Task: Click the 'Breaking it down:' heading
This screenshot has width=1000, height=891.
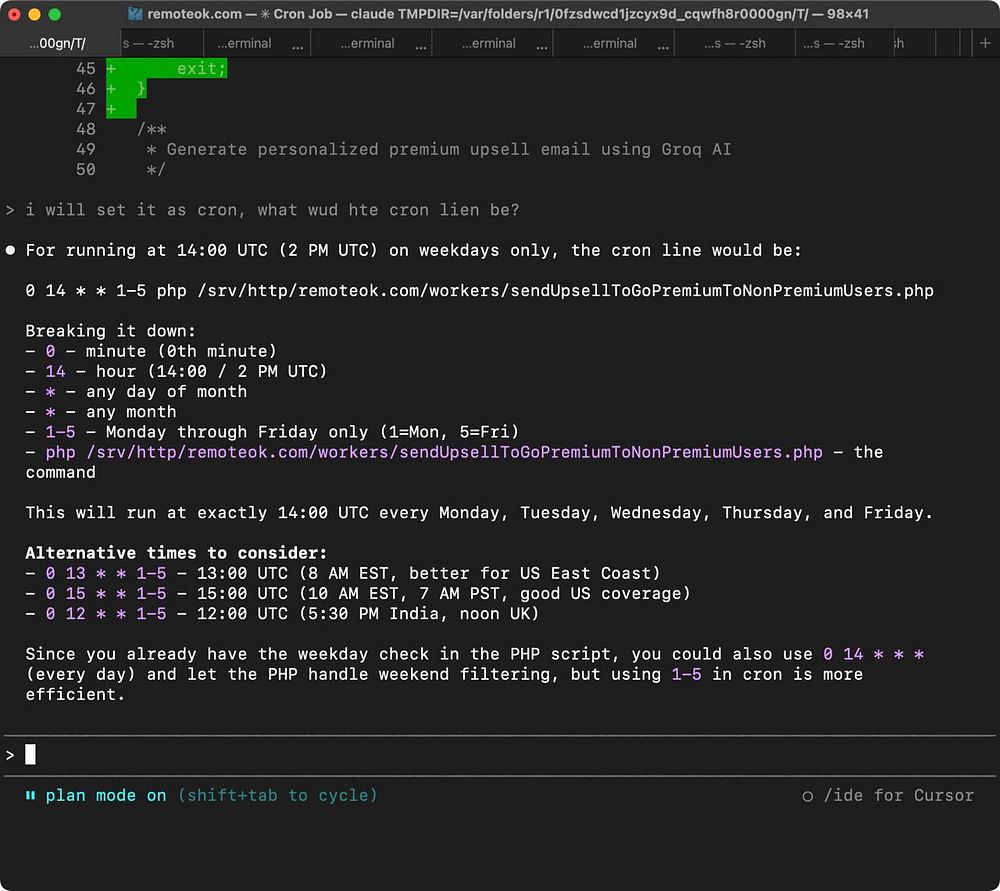Action: tap(111, 331)
